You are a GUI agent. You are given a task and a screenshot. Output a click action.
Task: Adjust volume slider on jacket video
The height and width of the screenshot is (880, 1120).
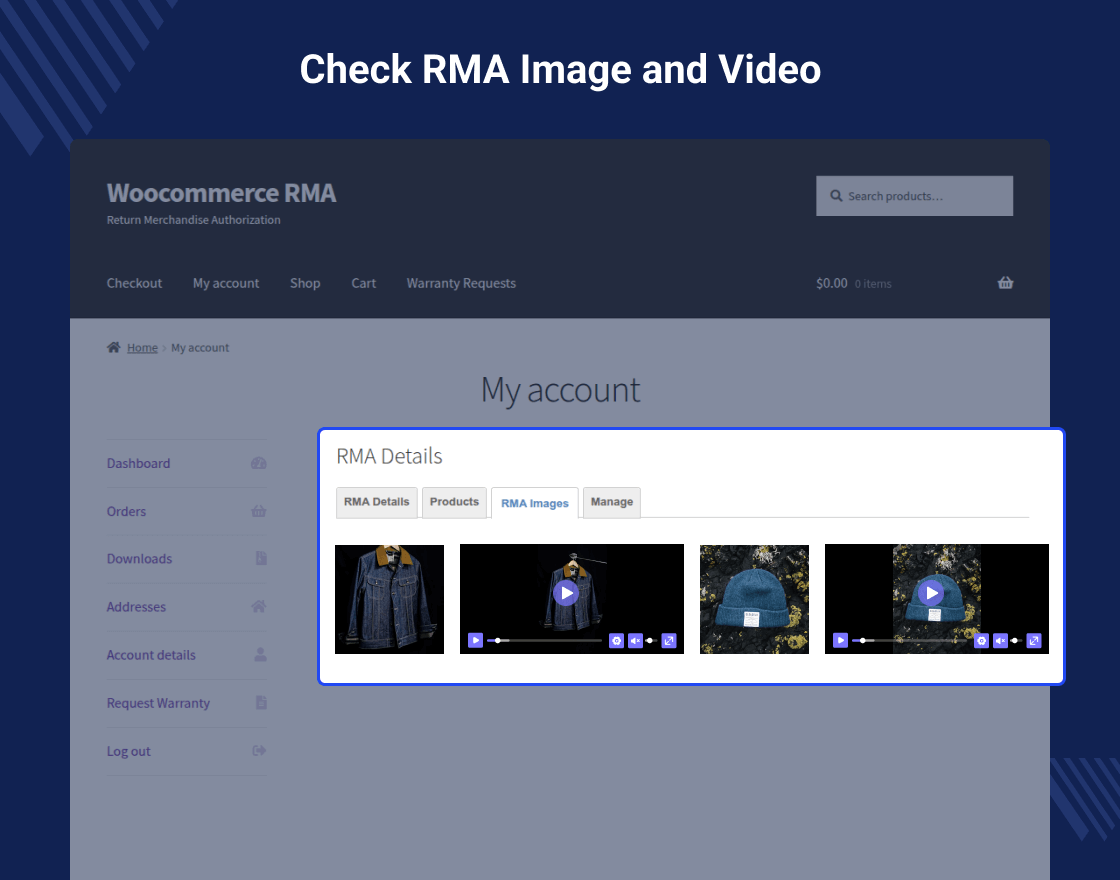pyautogui.click(x=651, y=641)
